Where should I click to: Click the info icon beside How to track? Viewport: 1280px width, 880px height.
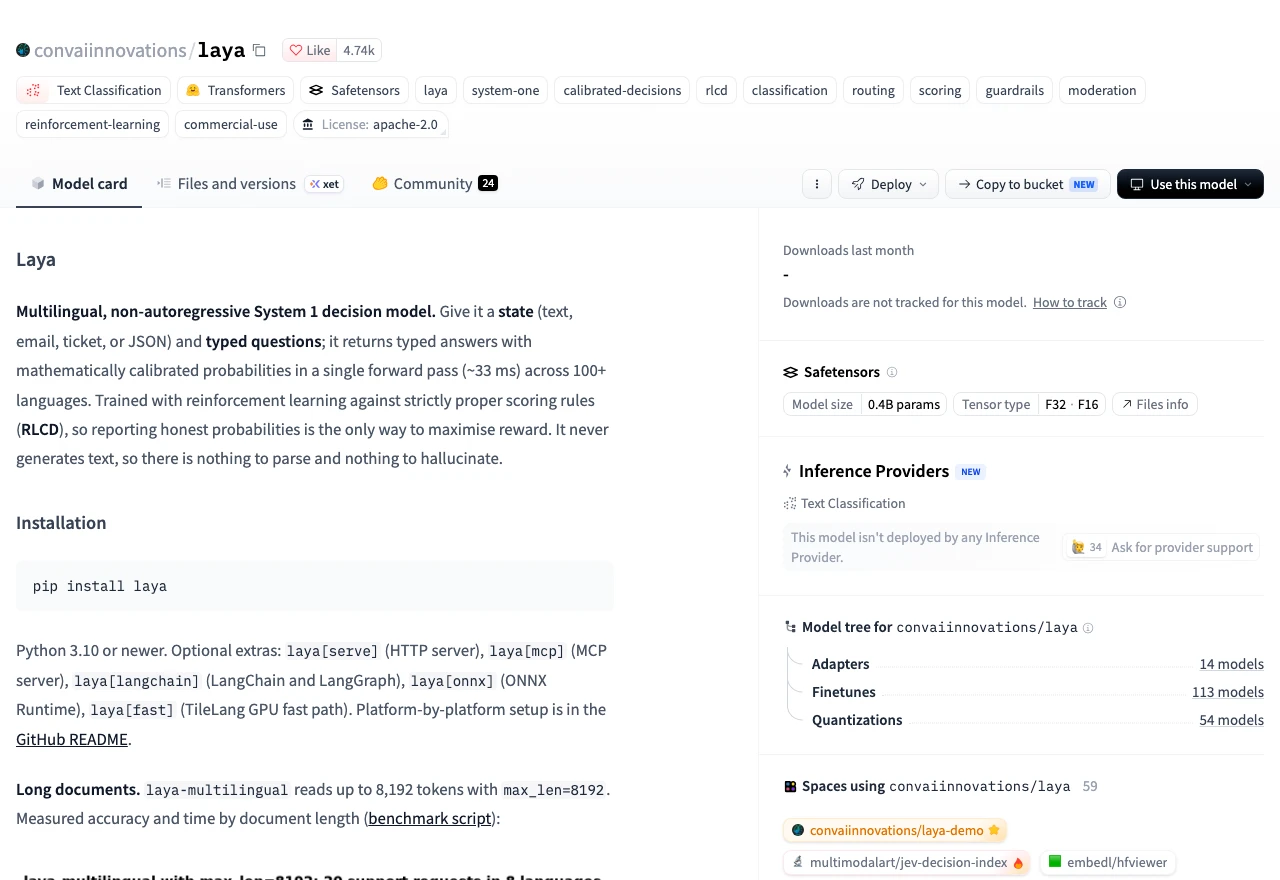[x=1120, y=302]
